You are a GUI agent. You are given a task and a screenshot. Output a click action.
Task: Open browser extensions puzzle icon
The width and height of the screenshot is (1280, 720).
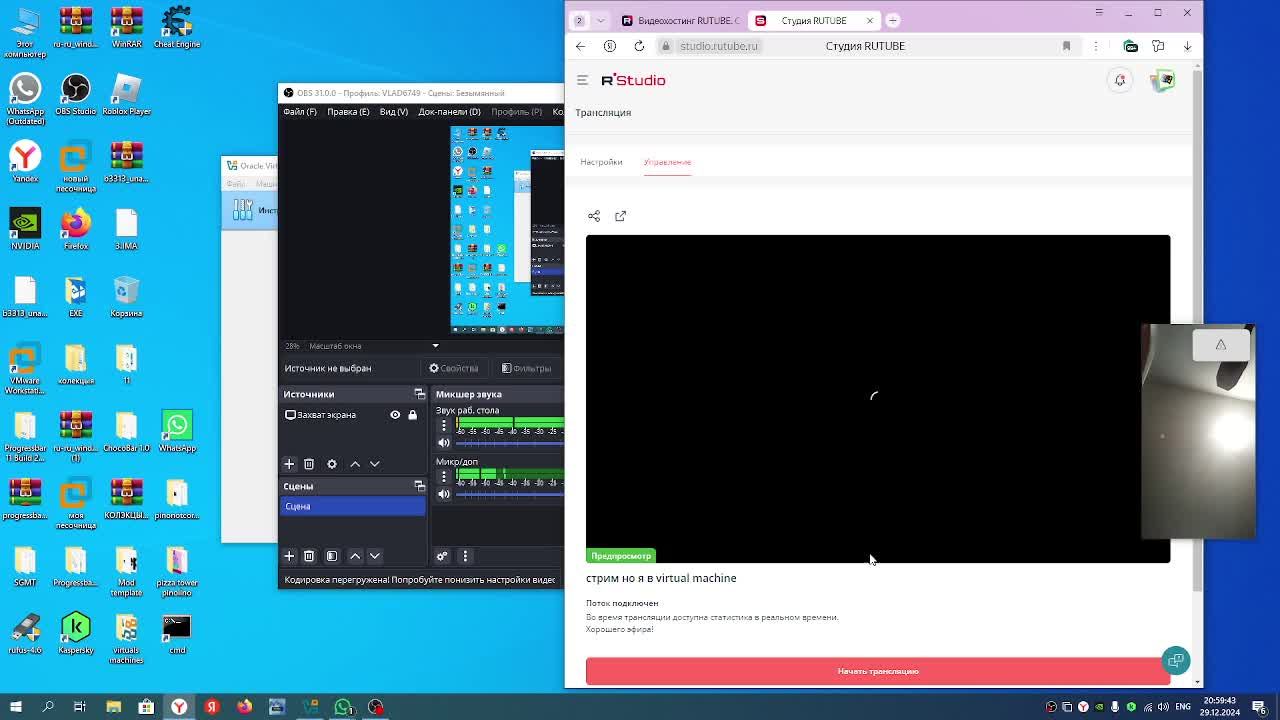pyautogui.click(x=1158, y=46)
